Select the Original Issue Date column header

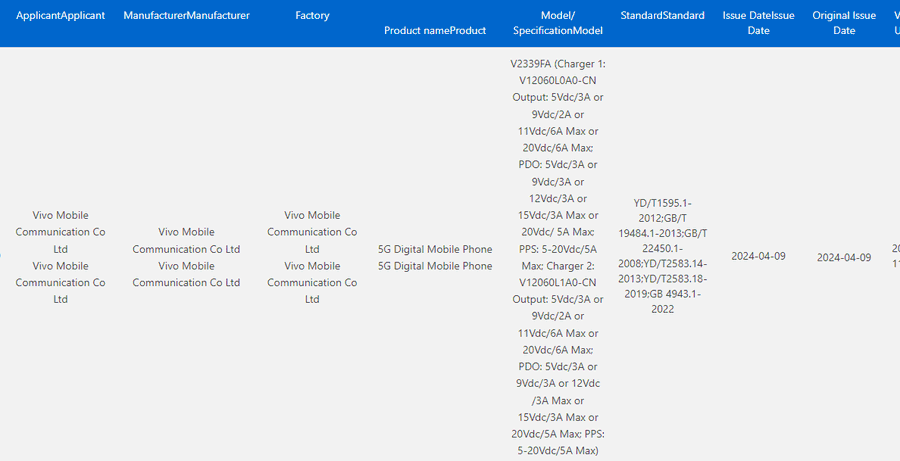pos(844,23)
